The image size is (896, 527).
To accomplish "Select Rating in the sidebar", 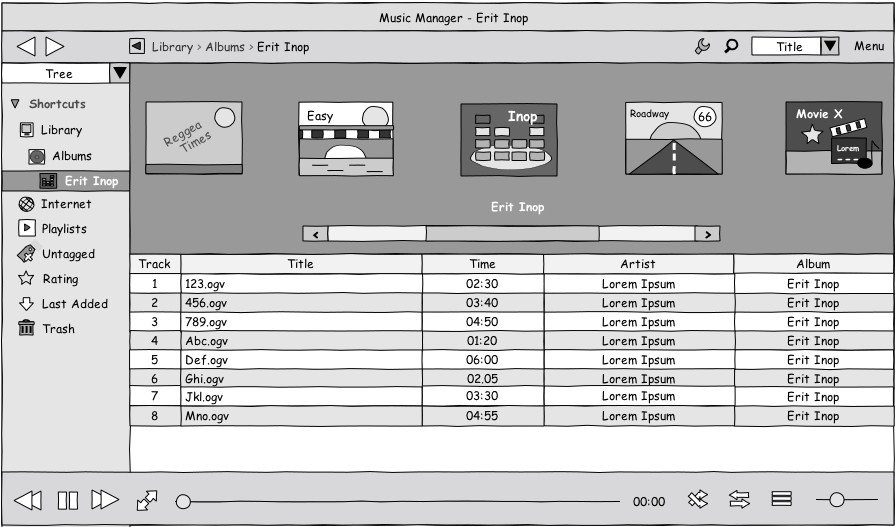I will [x=60, y=279].
